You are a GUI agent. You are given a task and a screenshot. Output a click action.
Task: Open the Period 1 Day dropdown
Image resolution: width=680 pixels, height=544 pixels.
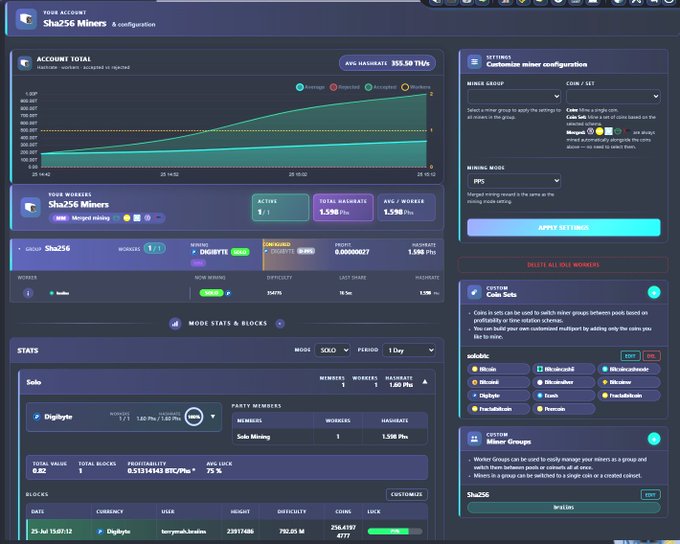point(409,350)
